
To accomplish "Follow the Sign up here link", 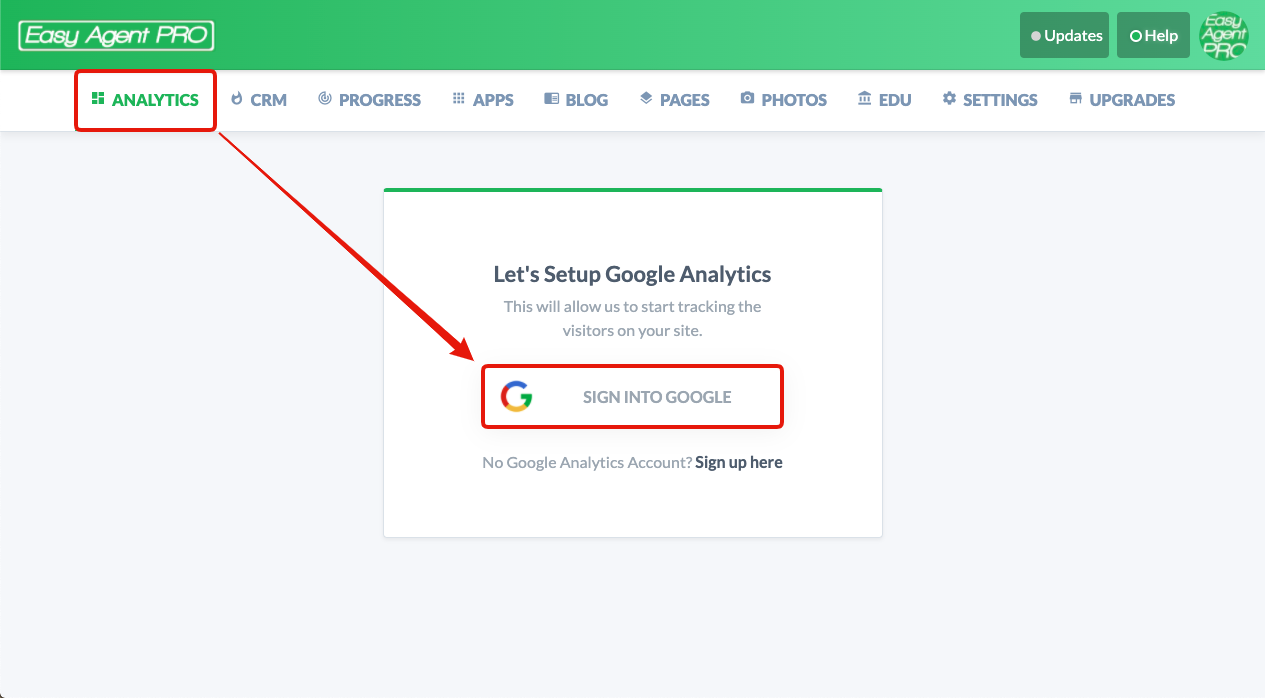I will tap(739, 462).
